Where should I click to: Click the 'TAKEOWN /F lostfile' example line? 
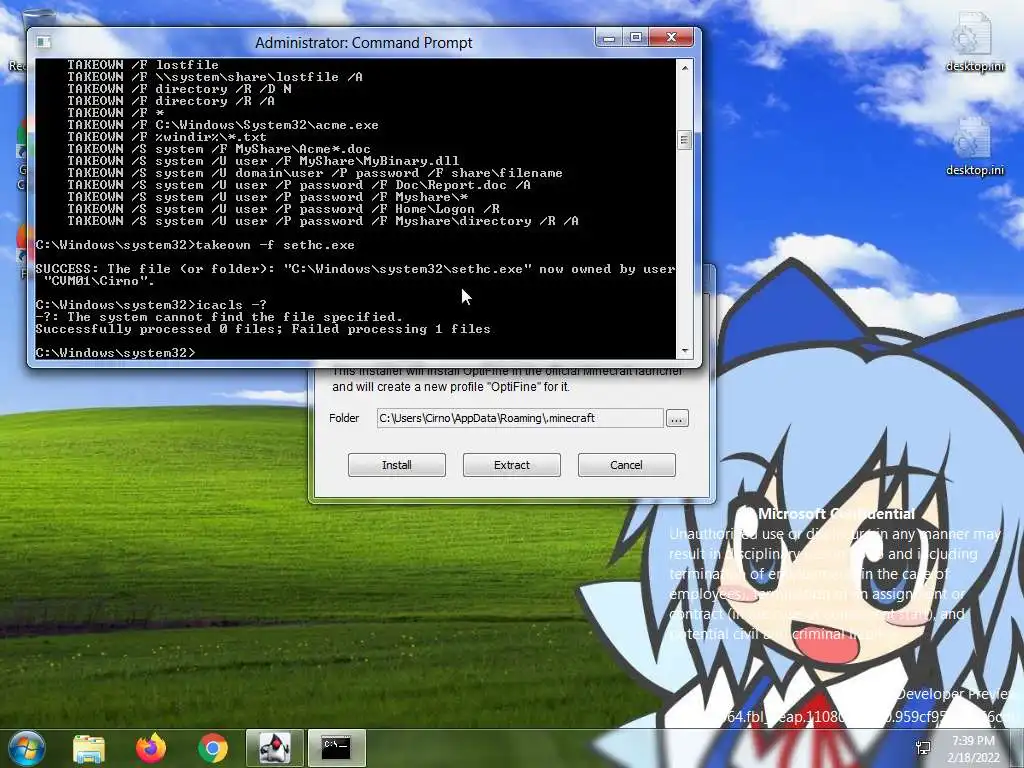(143, 65)
